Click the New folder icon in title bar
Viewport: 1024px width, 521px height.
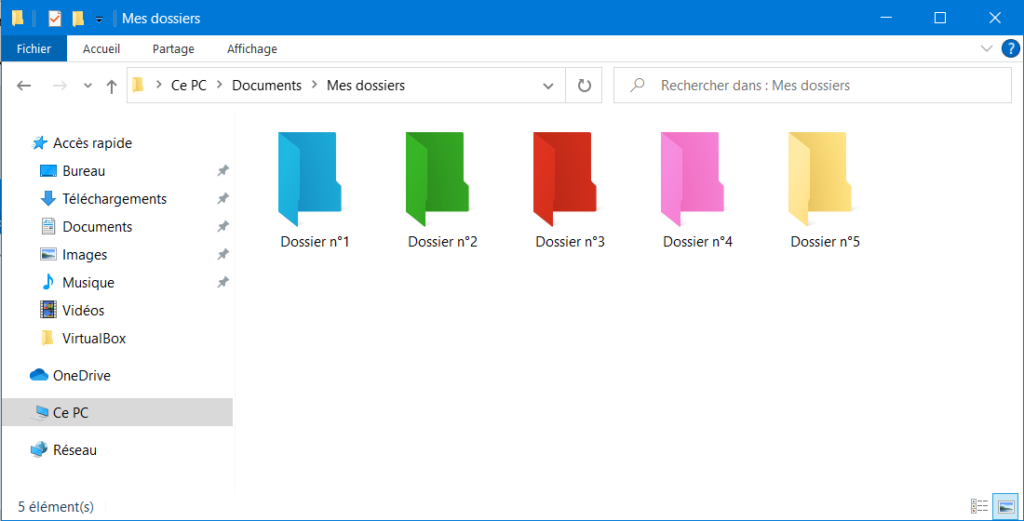click(78, 18)
